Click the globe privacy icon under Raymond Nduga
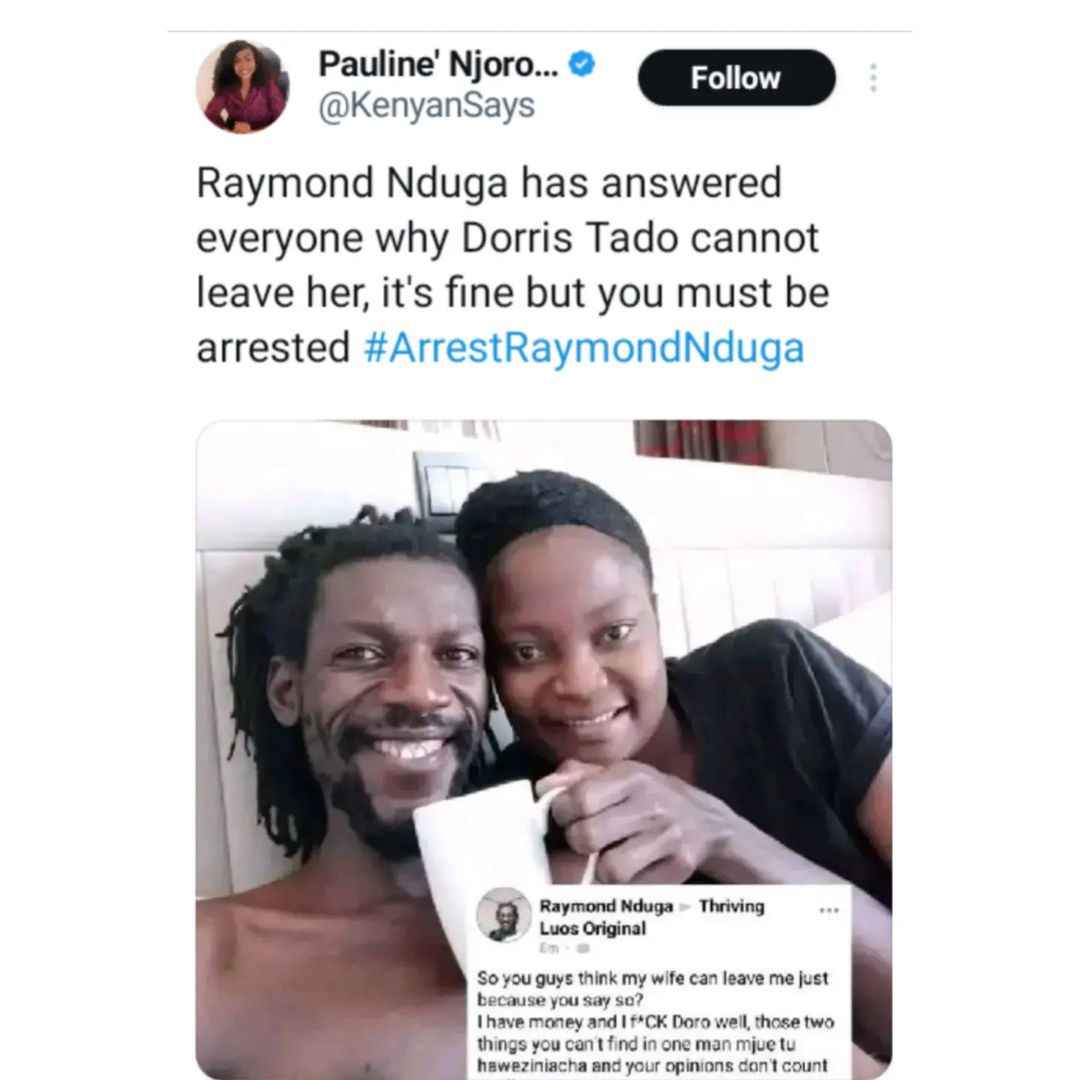The height and width of the screenshot is (1080, 1080). [583, 948]
